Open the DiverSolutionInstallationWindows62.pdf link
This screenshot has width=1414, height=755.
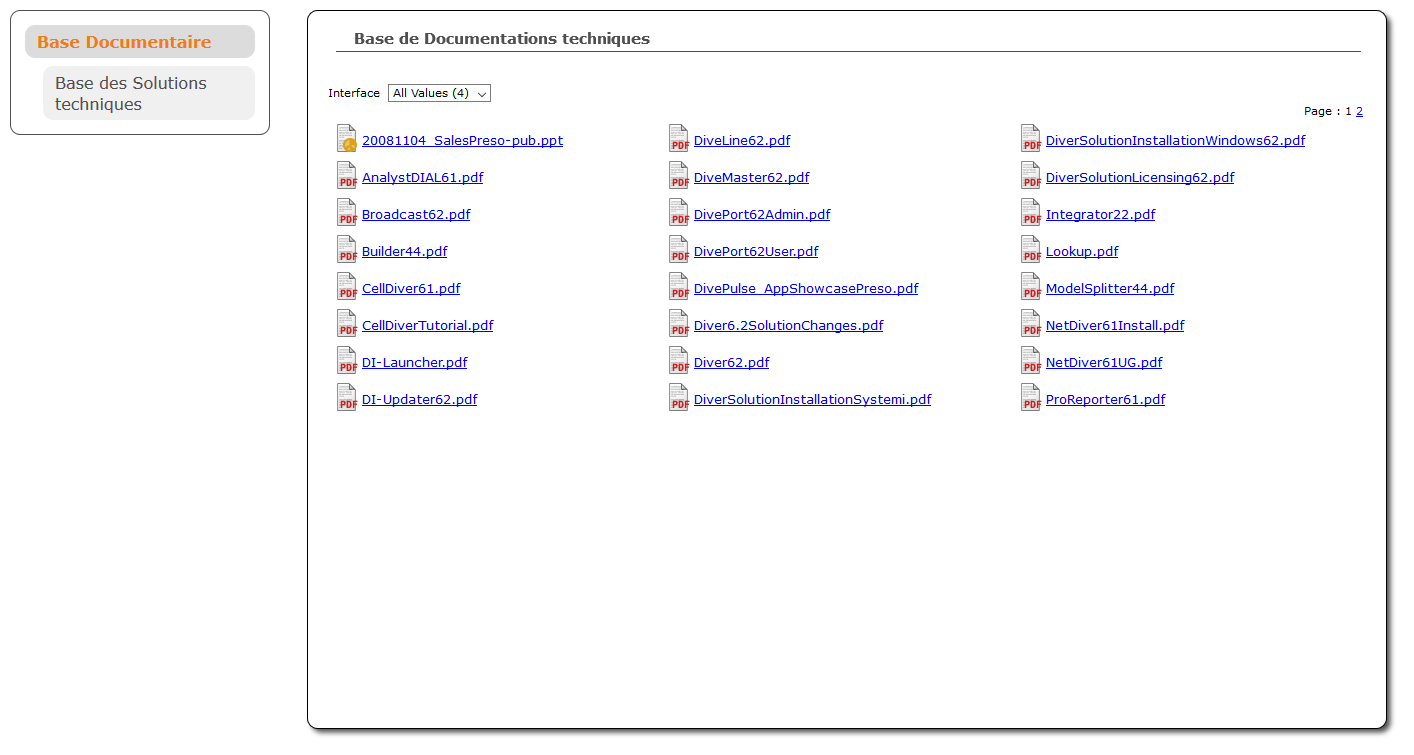(1175, 140)
